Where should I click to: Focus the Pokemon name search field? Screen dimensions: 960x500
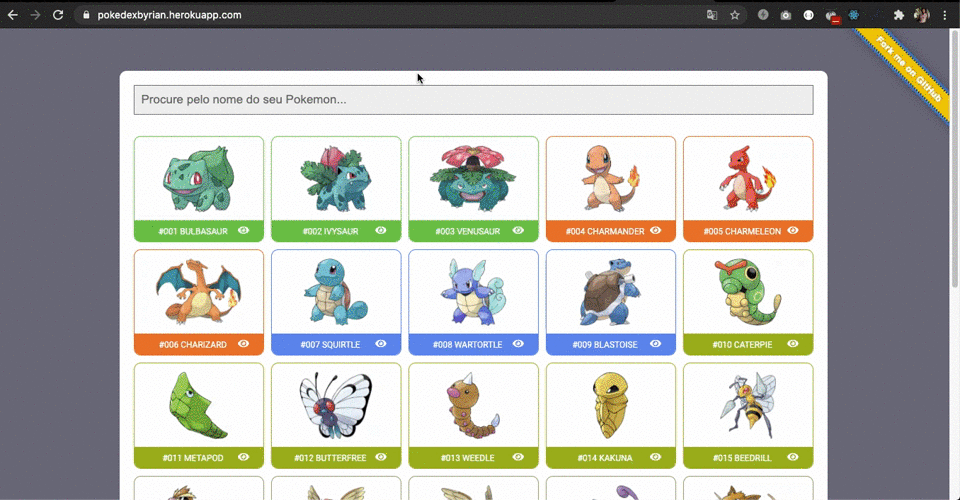473,100
